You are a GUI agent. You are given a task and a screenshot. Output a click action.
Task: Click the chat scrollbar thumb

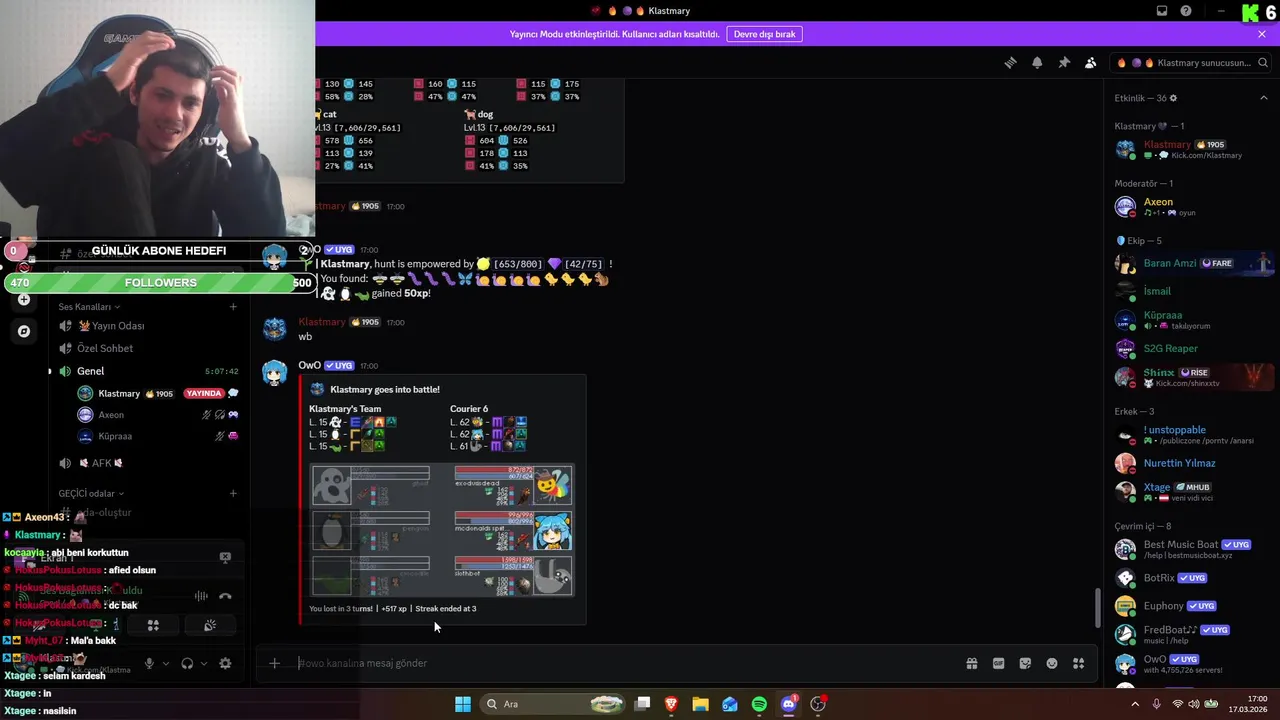1097,608
